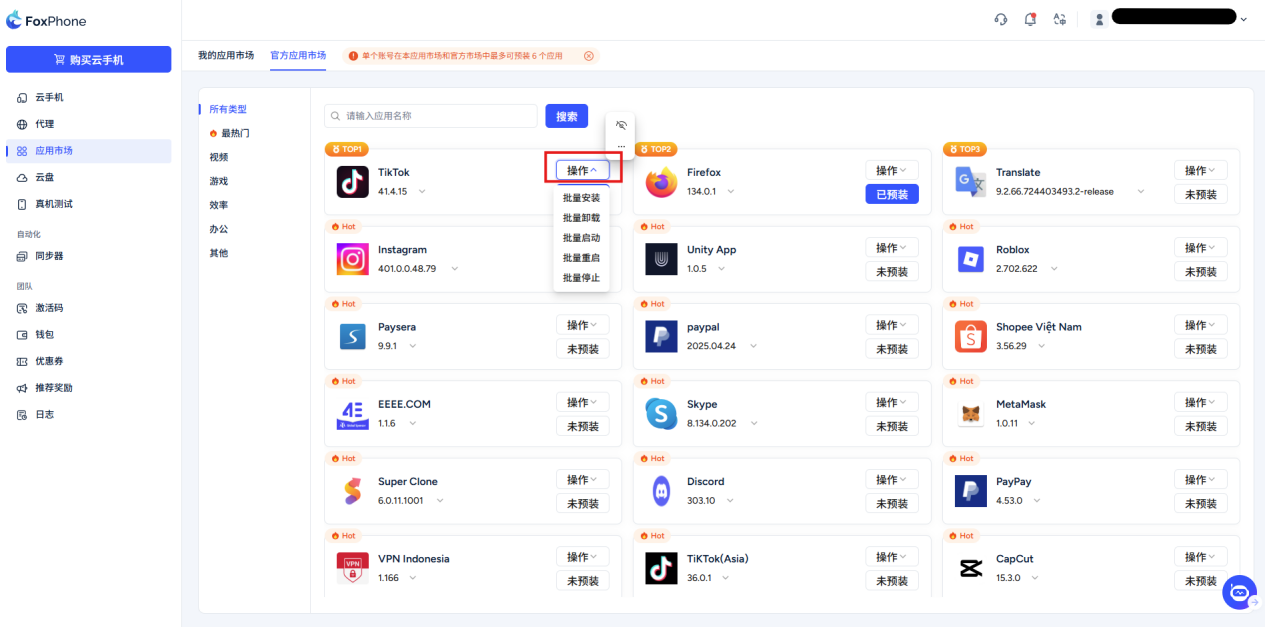Select 批量卸载 from the TikTok menu

pyautogui.click(x=581, y=218)
